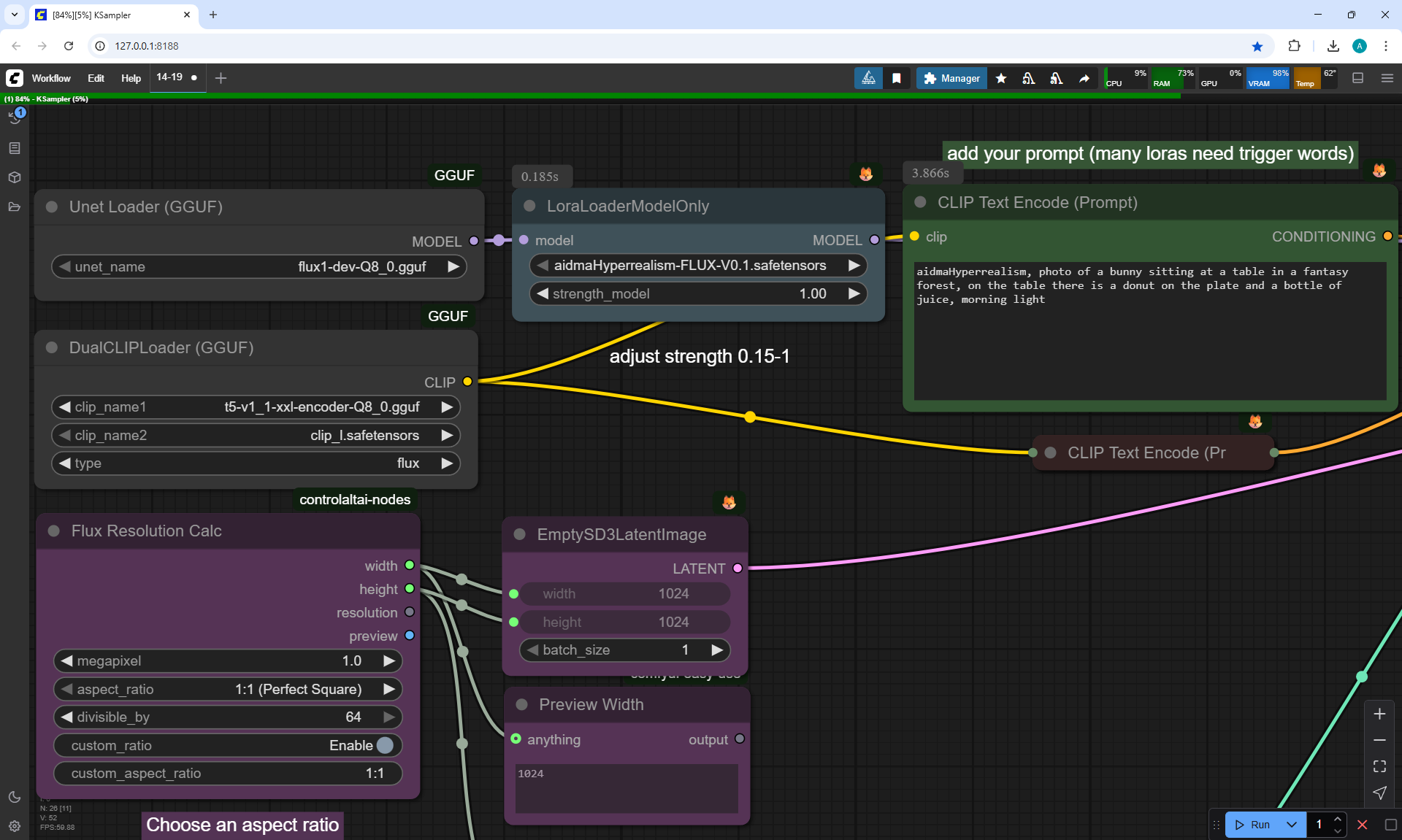The width and height of the screenshot is (1402, 840).
Task: Open the model library cube icon
Action: point(15,177)
